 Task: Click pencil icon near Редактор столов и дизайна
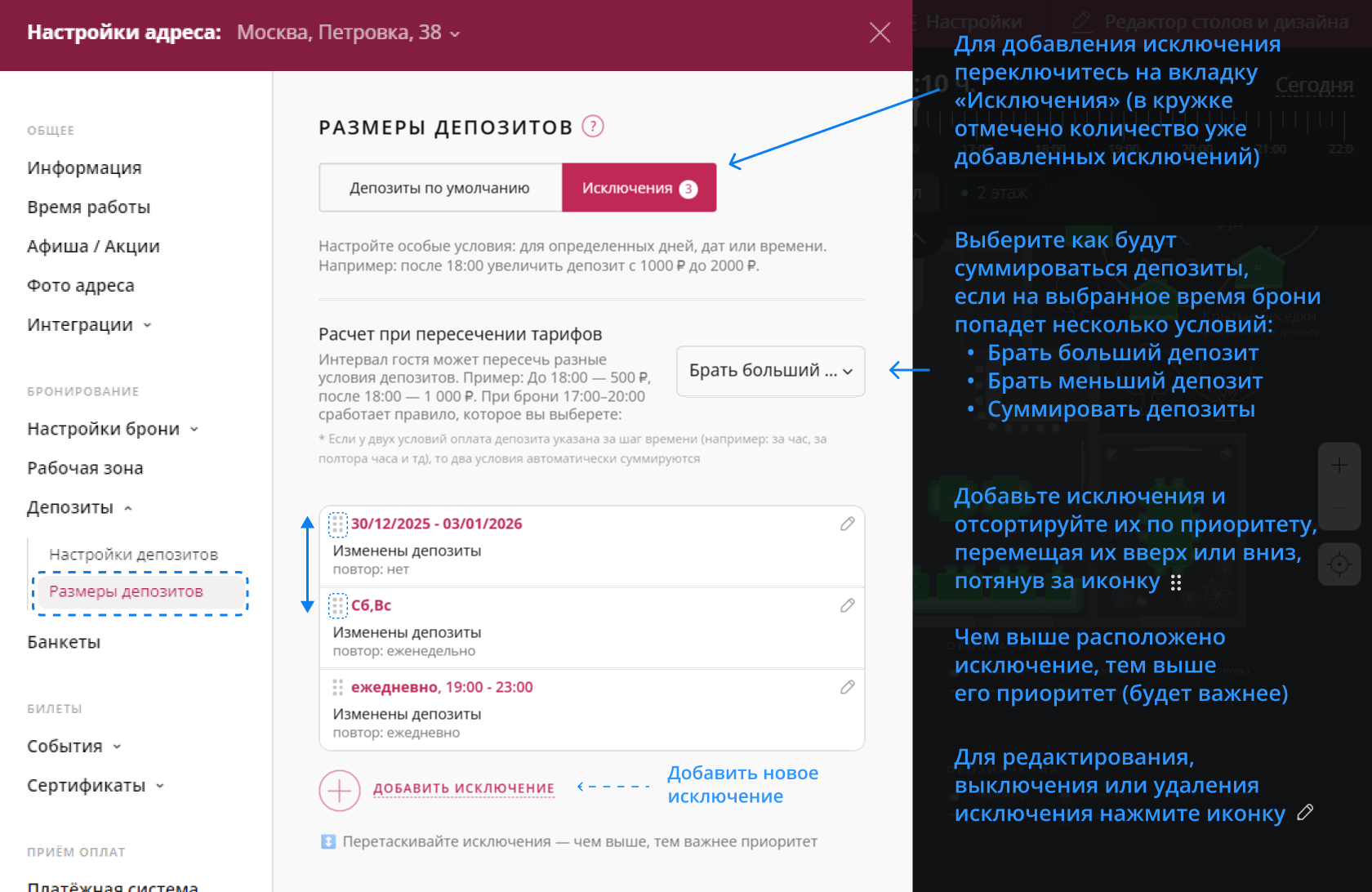[1083, 22]
